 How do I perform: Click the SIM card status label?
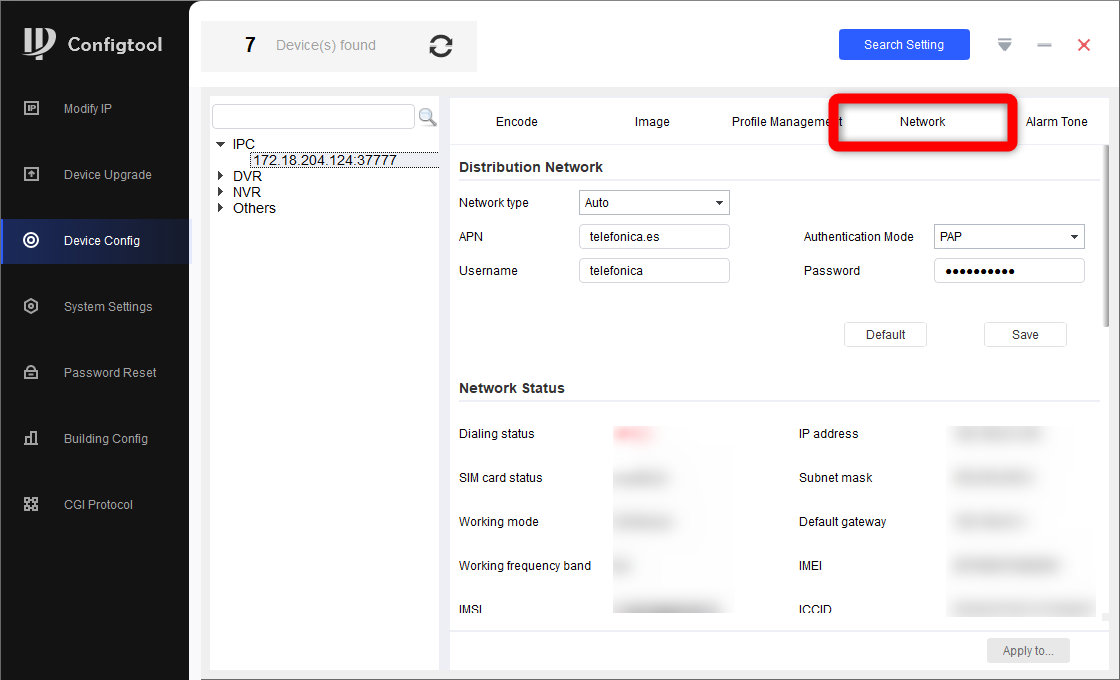coord(501,478)
